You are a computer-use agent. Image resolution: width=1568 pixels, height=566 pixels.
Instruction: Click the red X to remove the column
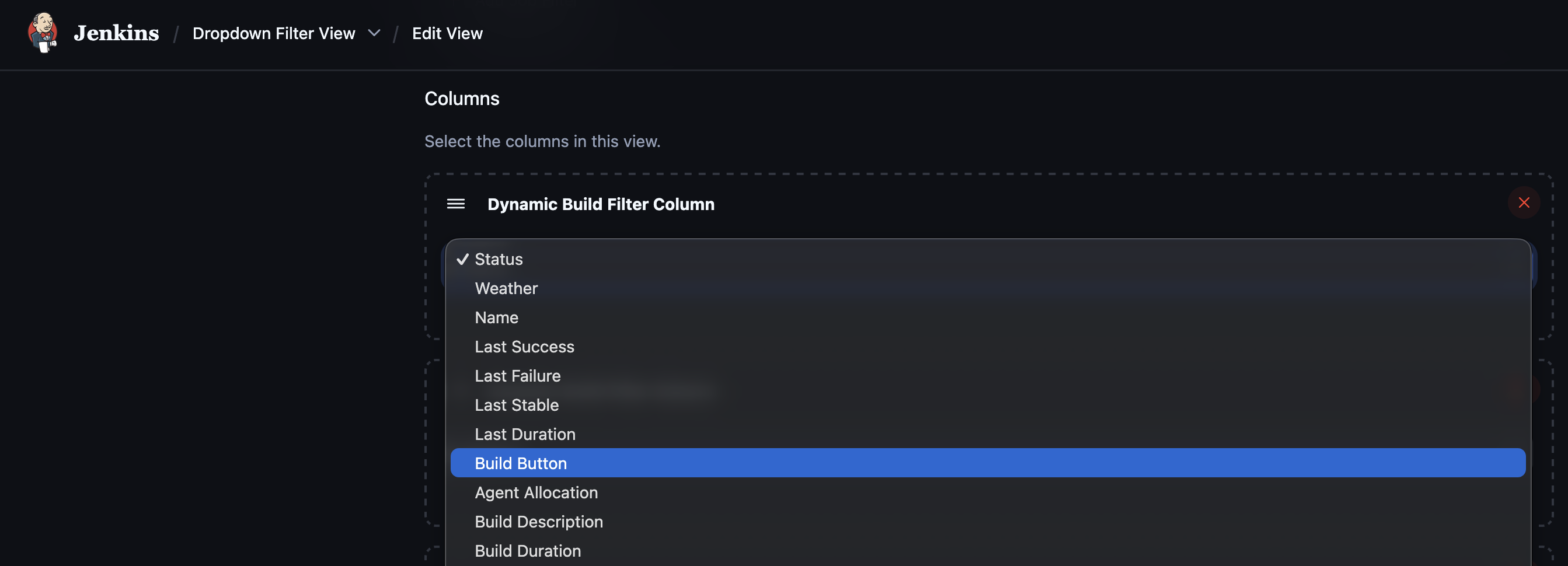[x=1524, y=202]
